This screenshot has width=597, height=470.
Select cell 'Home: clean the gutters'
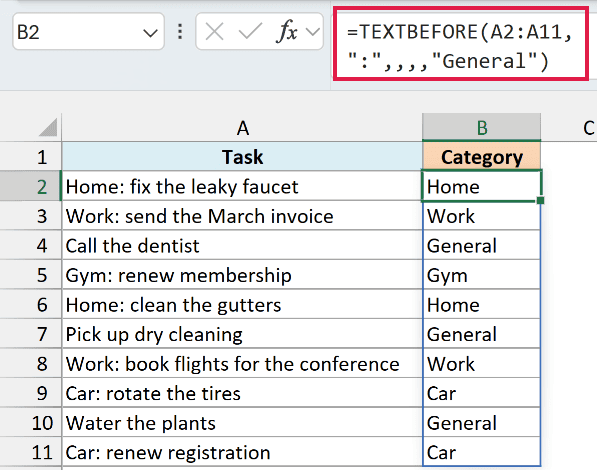(x=242, y=304)
